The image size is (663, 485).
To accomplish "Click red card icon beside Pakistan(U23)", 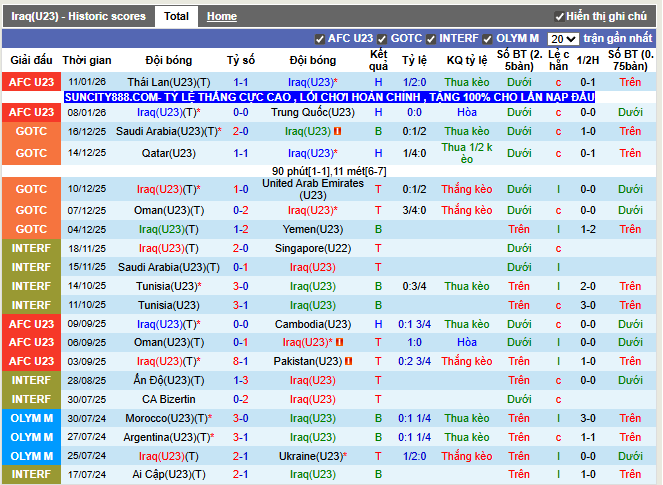I will [348, 362].
